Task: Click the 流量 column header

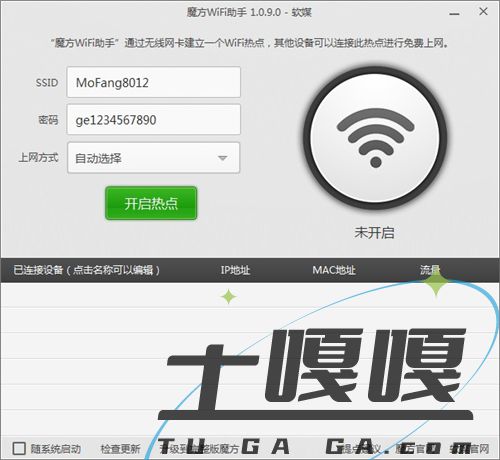Action: pyautogui.click(x=430, y=270)
